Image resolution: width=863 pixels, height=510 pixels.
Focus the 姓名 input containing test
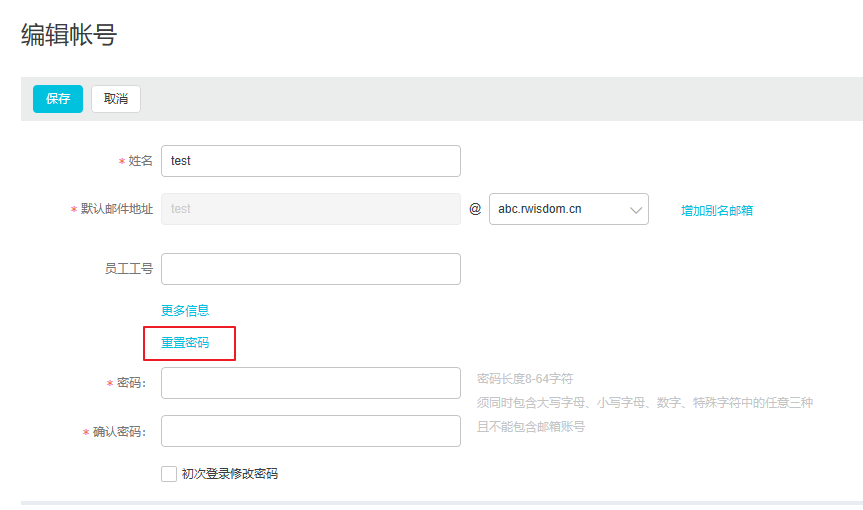[x=310, y=161]
